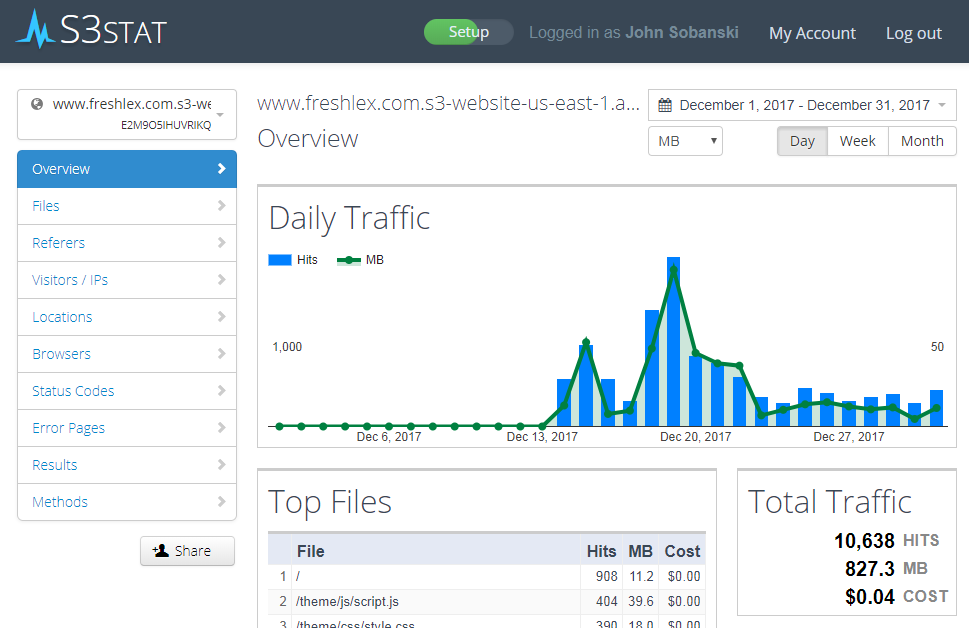Click the person icon on the Share button
Screen dimensions: 969x628
tap(161, 550)
